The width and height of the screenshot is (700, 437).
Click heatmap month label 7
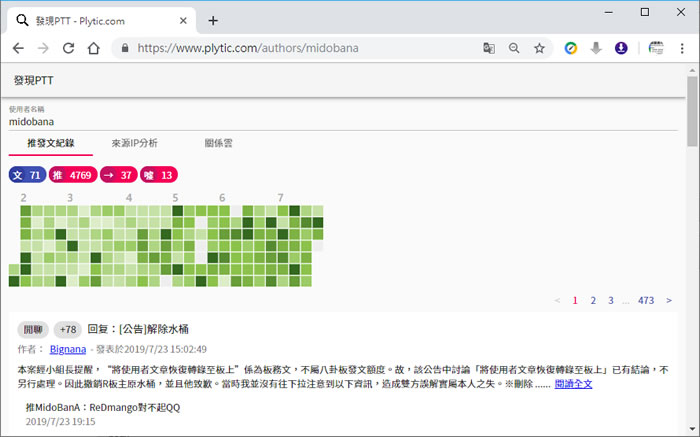[x=280, y=198]
